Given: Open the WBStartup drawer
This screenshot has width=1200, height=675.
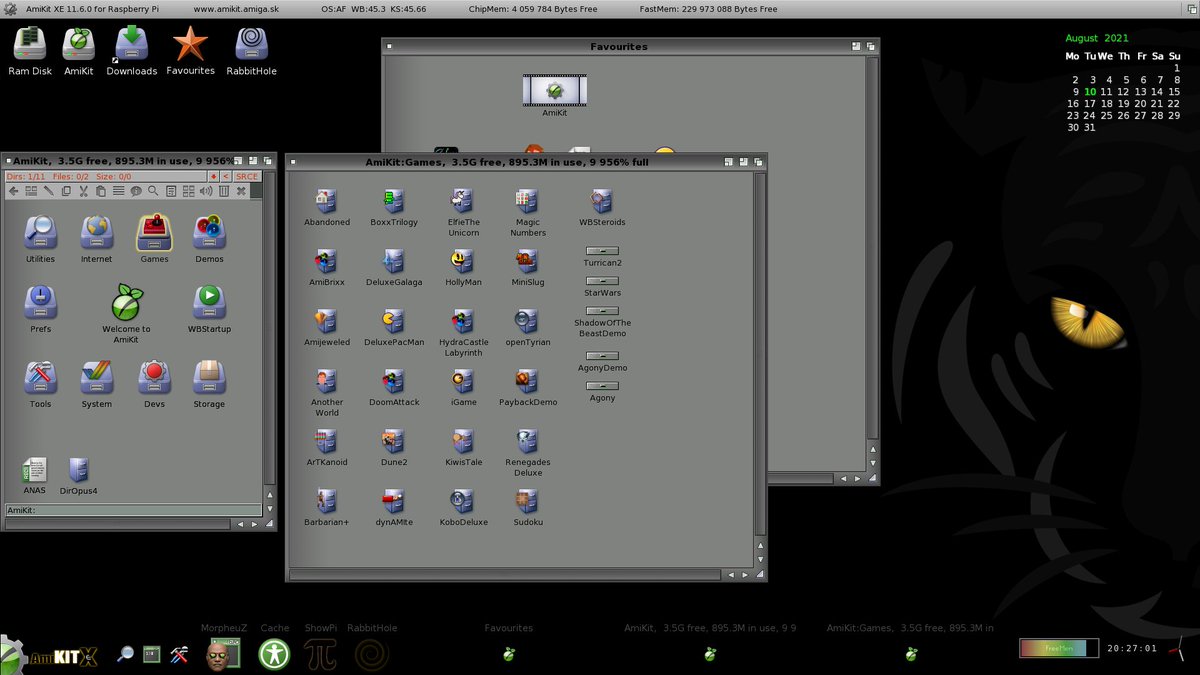Looking at the screenshot, I should [x=209, y=309].
